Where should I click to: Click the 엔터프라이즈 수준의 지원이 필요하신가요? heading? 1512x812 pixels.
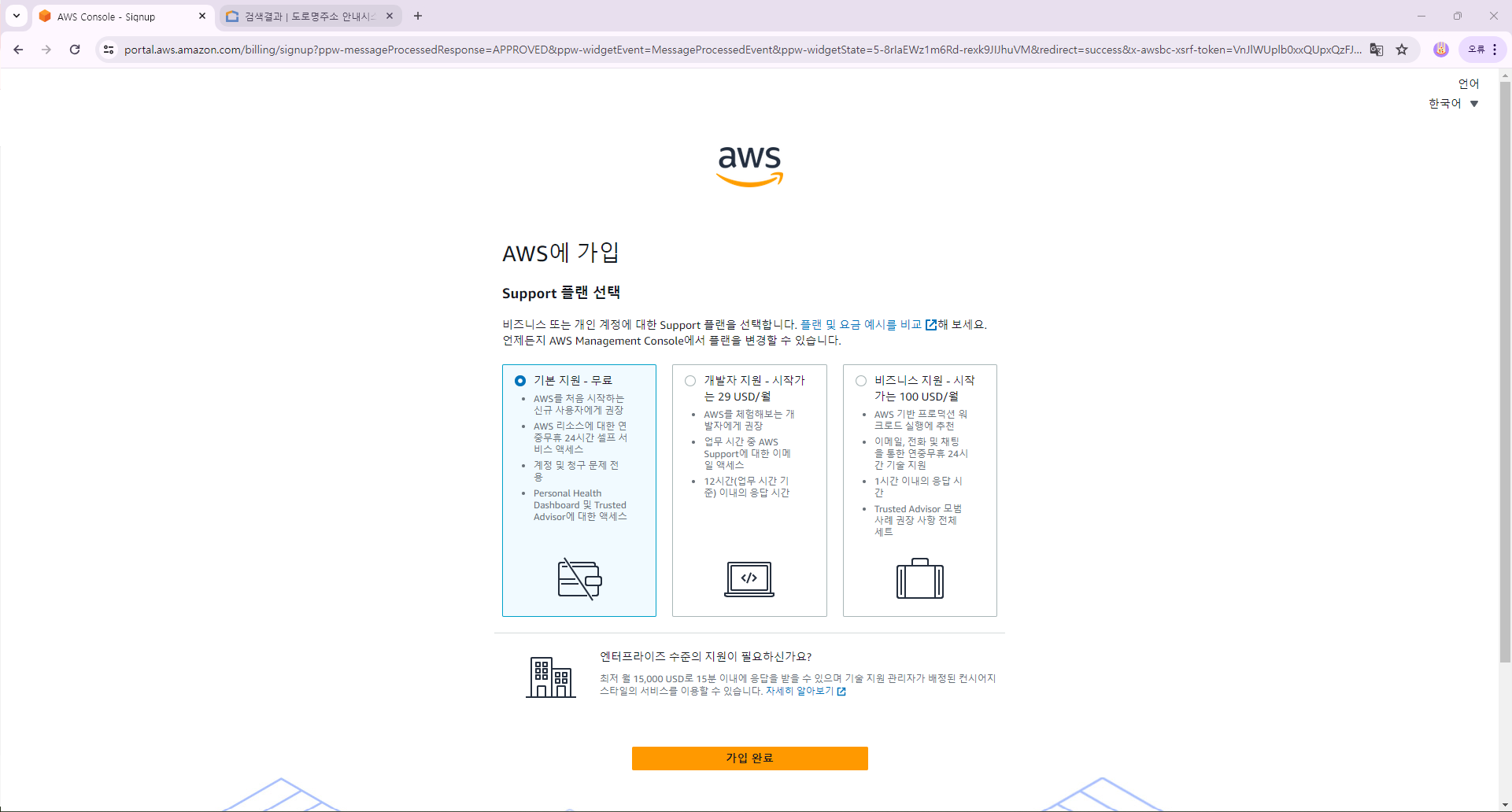tap(705, 656)
